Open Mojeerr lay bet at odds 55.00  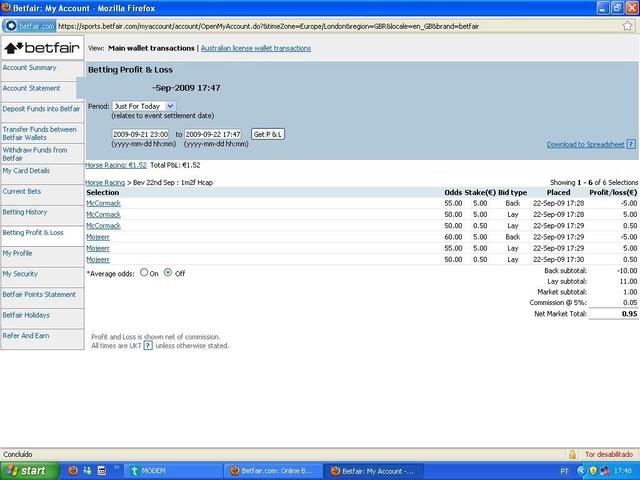tap(98, 248)
